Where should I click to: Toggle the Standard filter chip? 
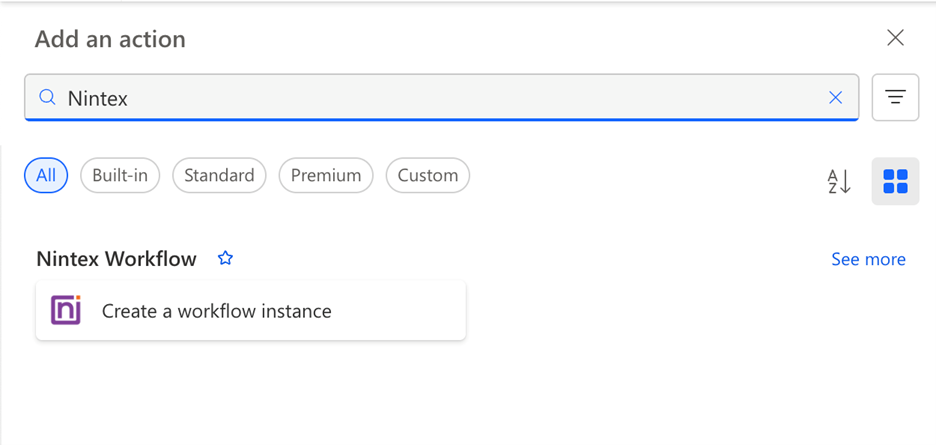[x=219, y=176]
